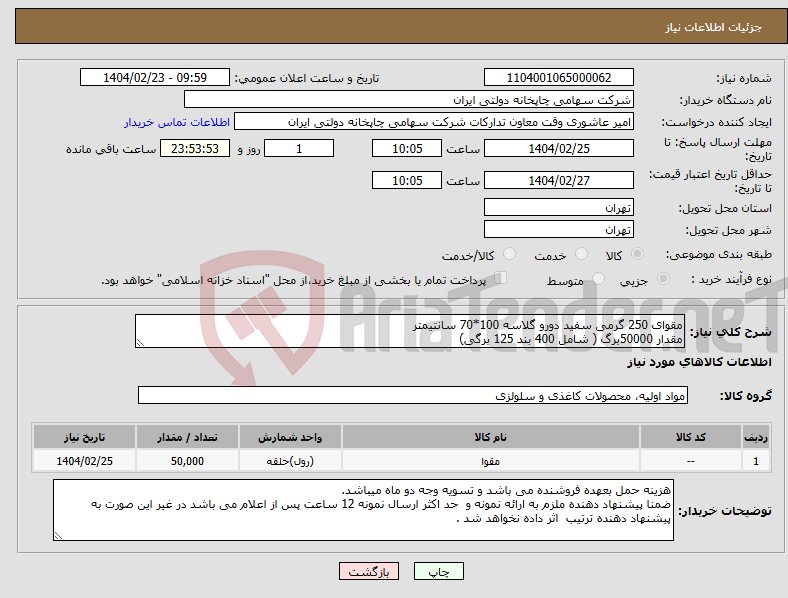Click the 50,000 quantity cell
The image size is (788, 598).
point(187,461)
